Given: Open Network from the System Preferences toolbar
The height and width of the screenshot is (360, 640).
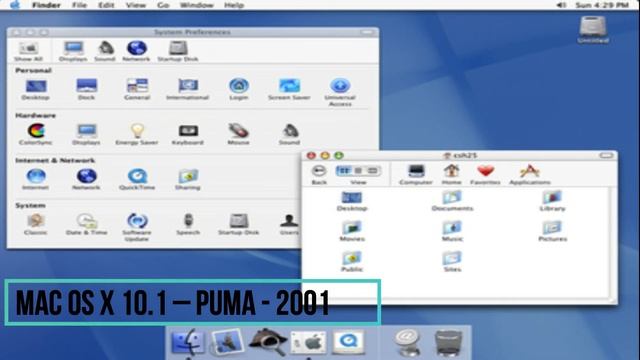Looking at the screenshot, I should (x=136, y=51).
